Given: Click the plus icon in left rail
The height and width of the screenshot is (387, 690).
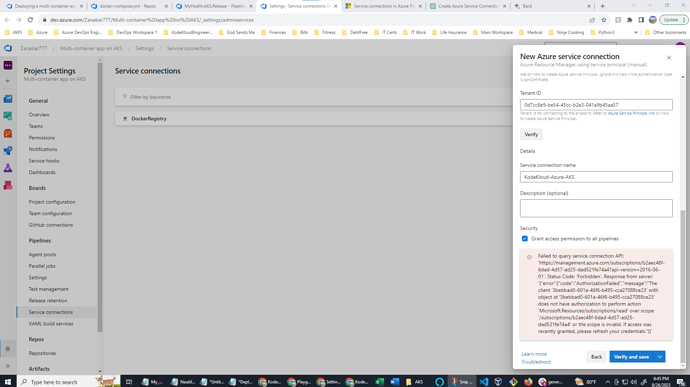Looking at the screenshot, I should click(7, 81).
